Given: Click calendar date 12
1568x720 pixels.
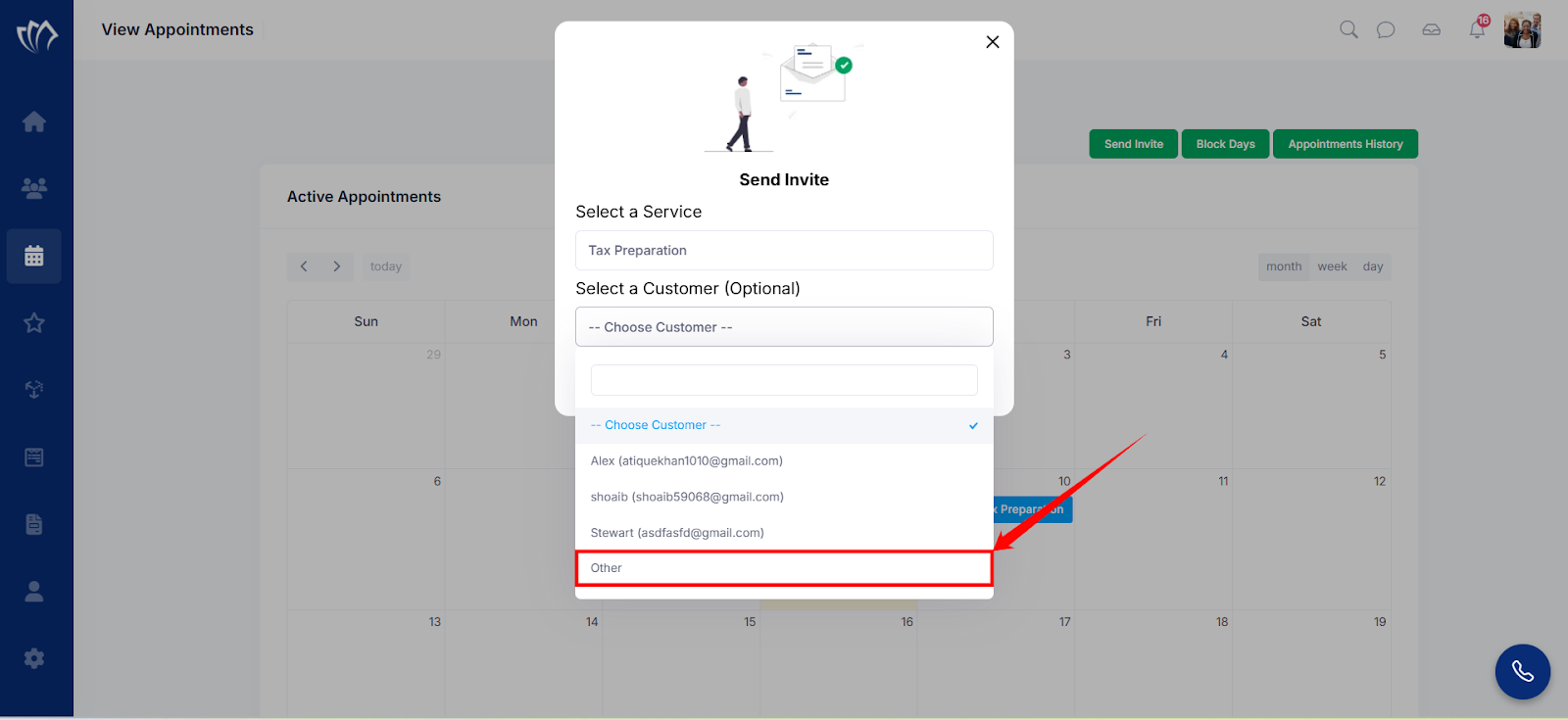Looking at the screenshot, I should (x=1380, y=481).
